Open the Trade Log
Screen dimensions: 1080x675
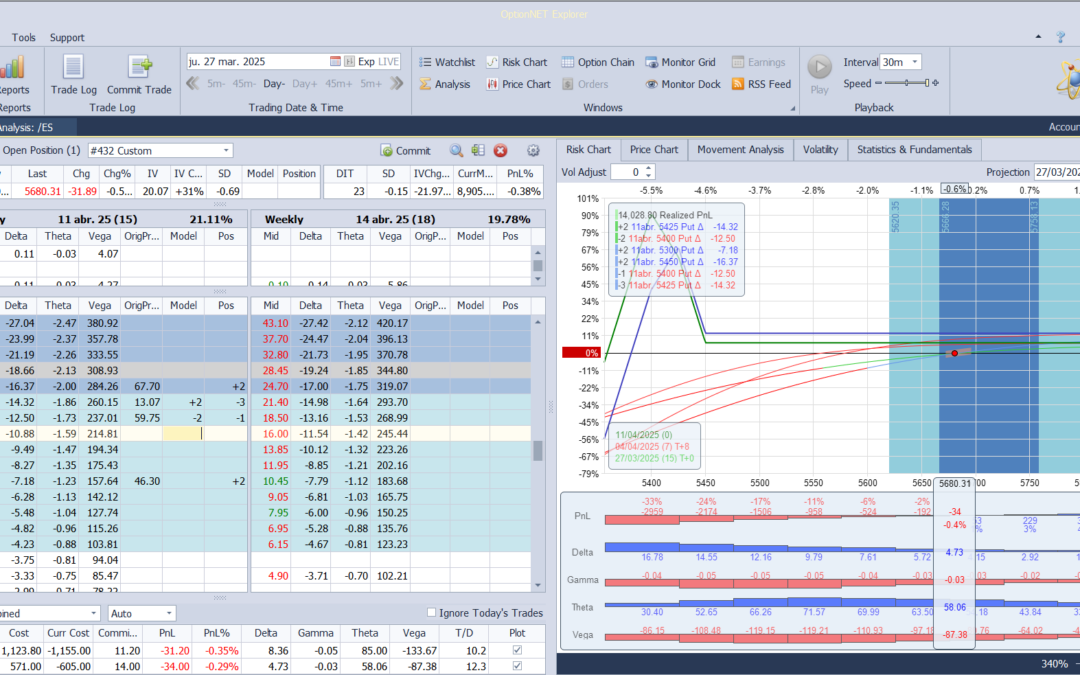pyautogui.click(x=73, y=74)
